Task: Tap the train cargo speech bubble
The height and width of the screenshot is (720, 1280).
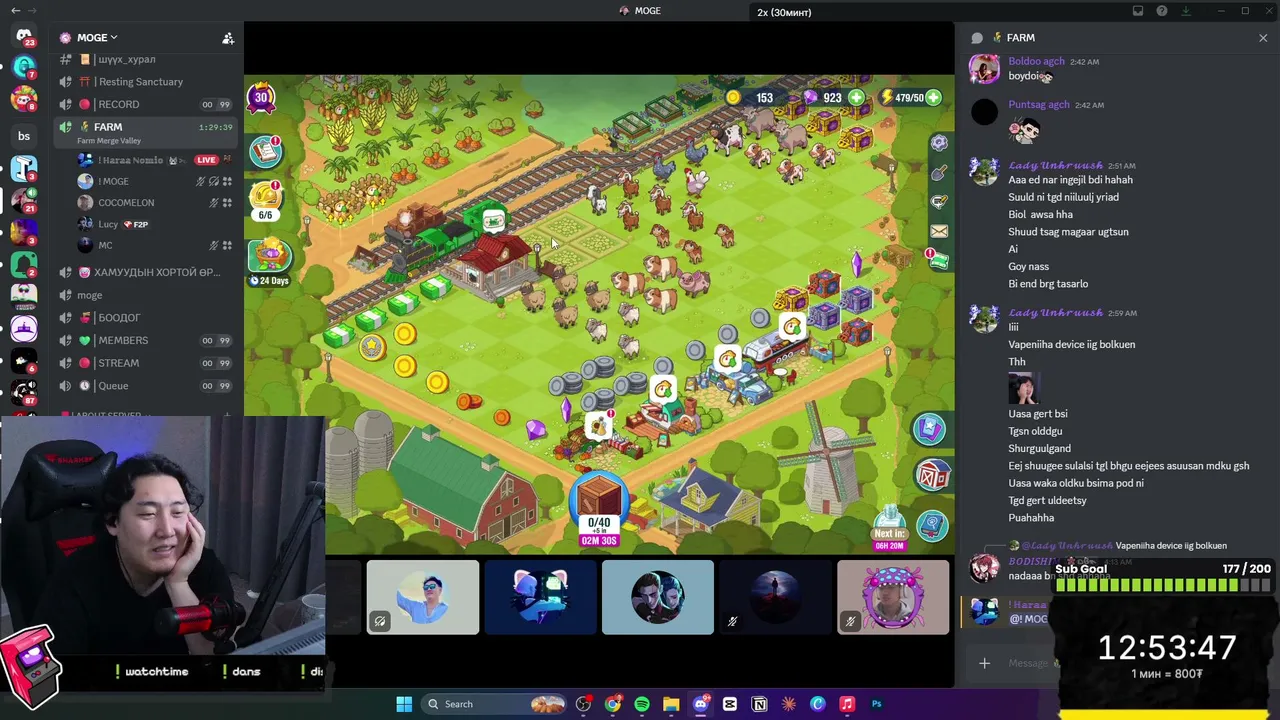Action: click(x=494, y=219)
